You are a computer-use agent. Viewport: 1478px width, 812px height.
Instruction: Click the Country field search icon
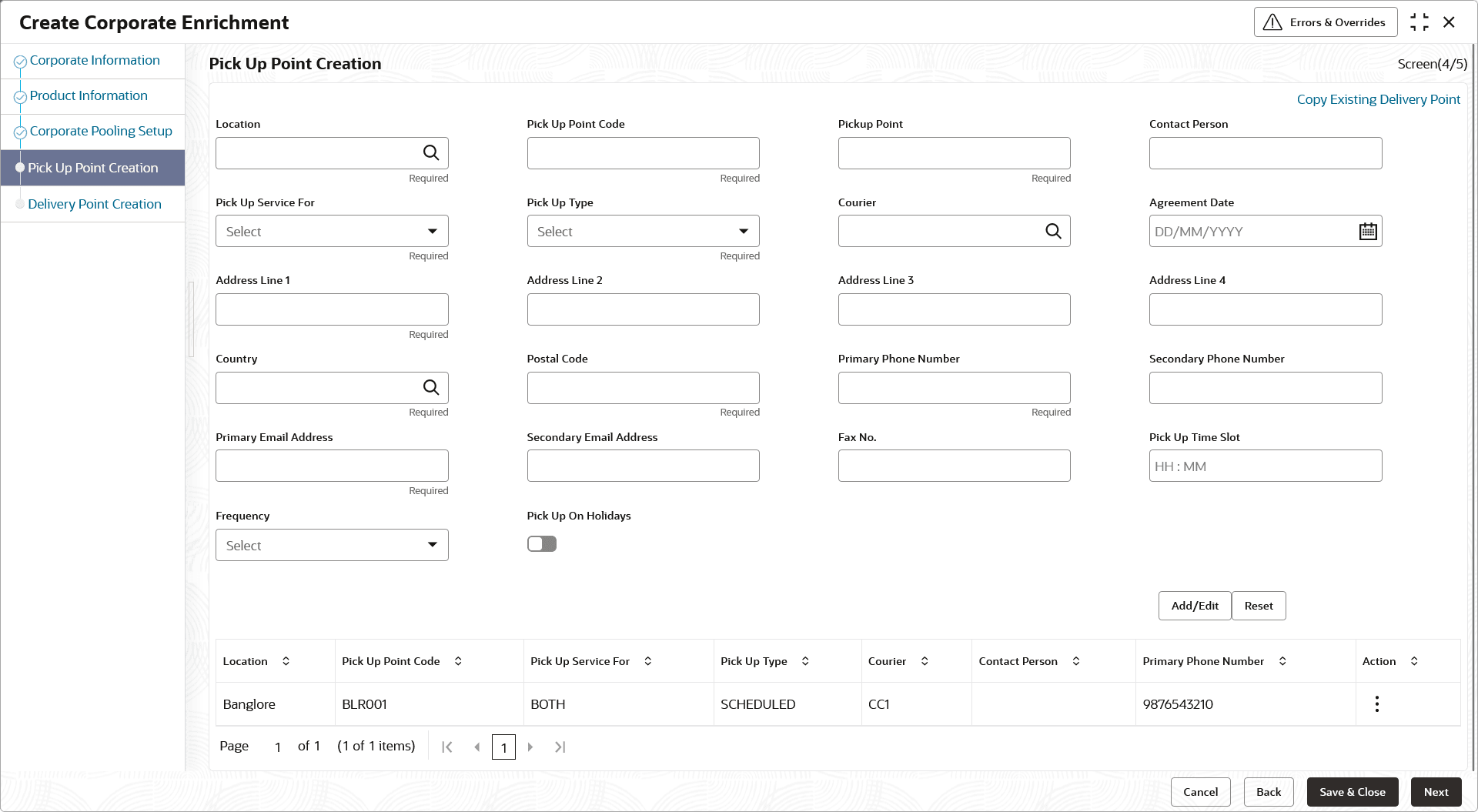[x=431, y=388]
